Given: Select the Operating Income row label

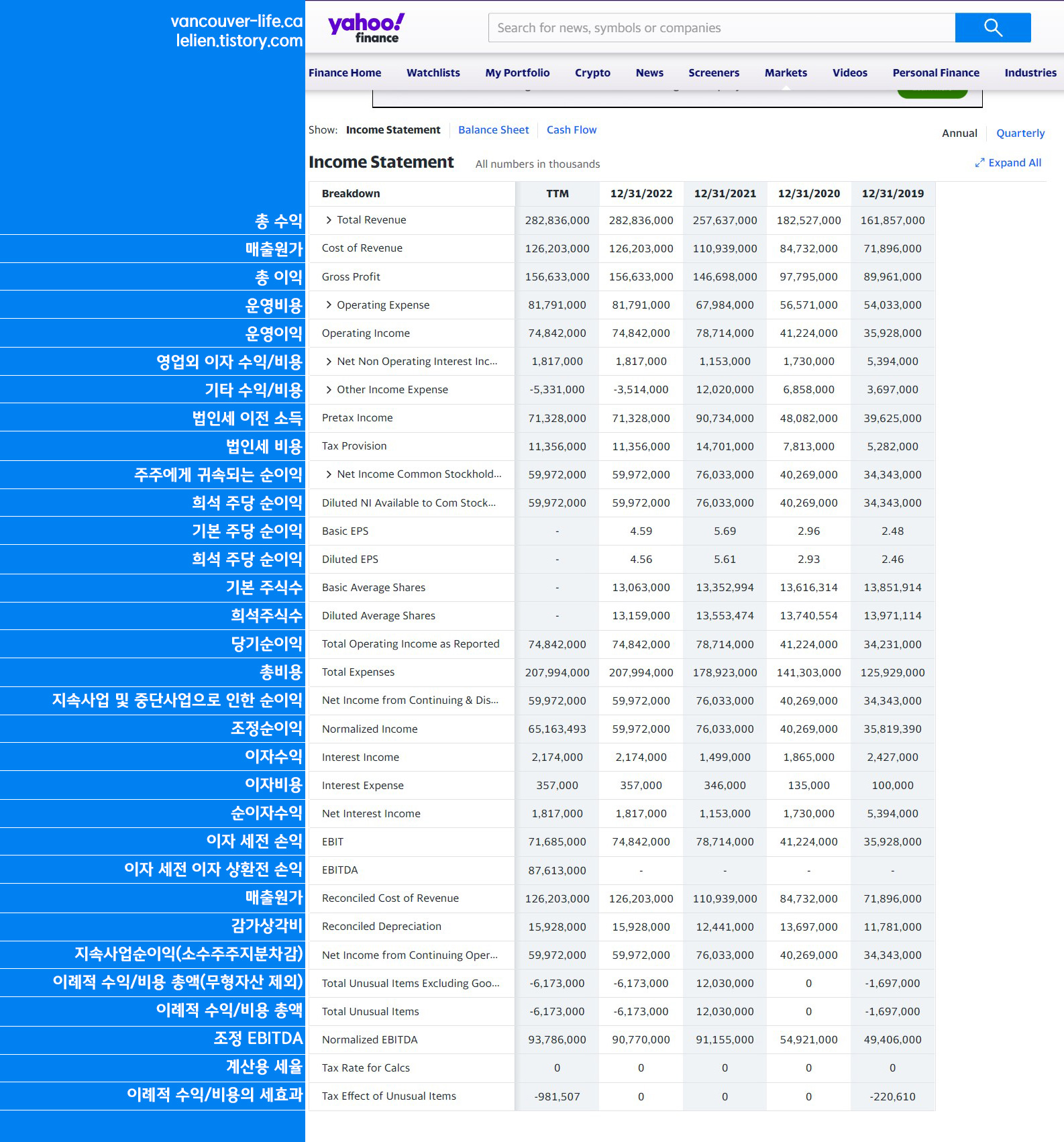Looking at the screenshot, I should [366, 333].
